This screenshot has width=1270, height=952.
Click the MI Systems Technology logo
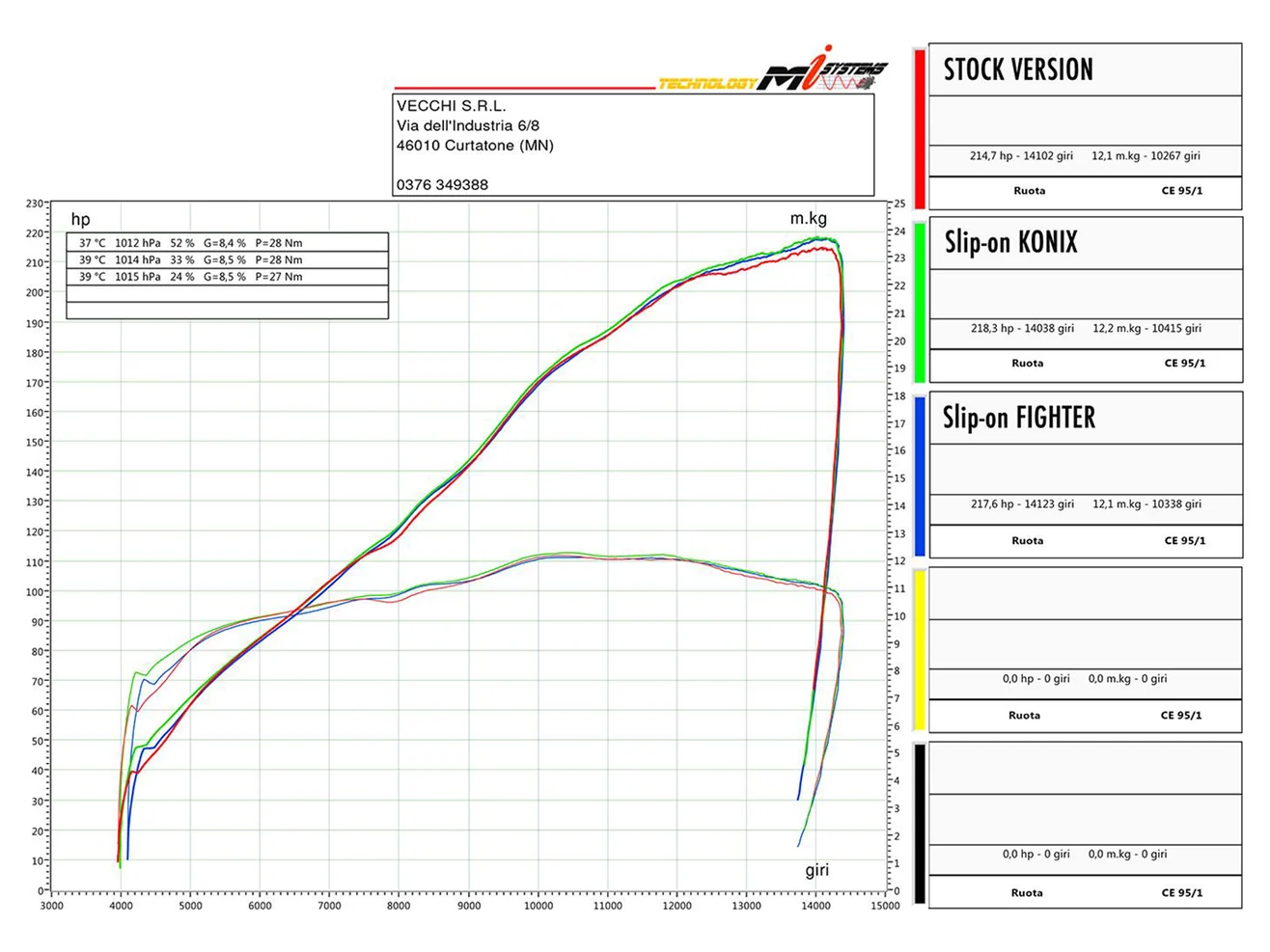point(772,71)
